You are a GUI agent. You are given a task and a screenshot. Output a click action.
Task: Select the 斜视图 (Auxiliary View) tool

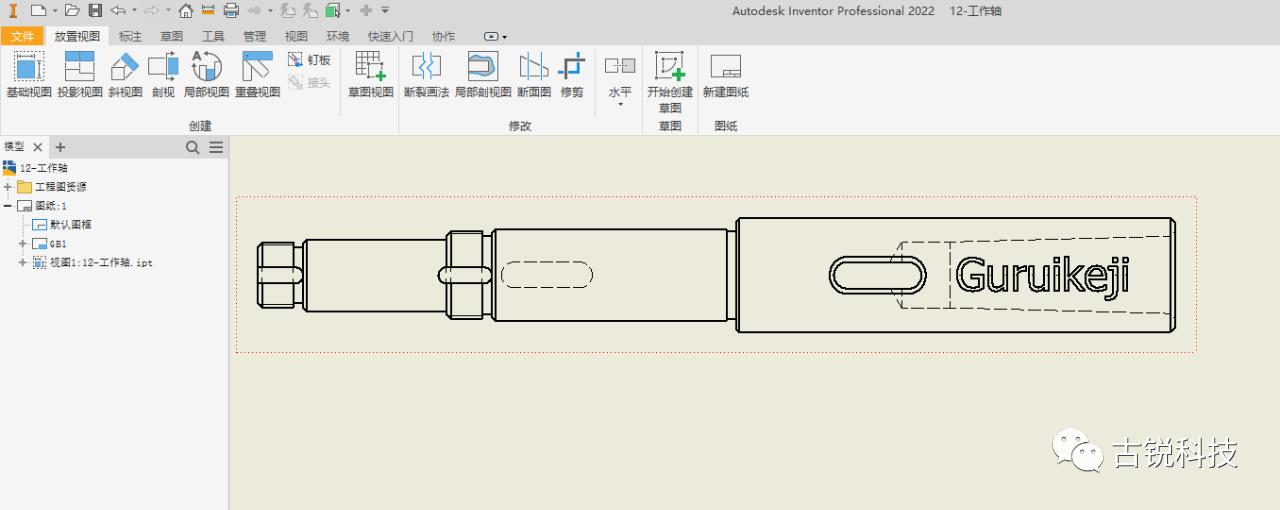pyautogui.click(x=125, y=75)
